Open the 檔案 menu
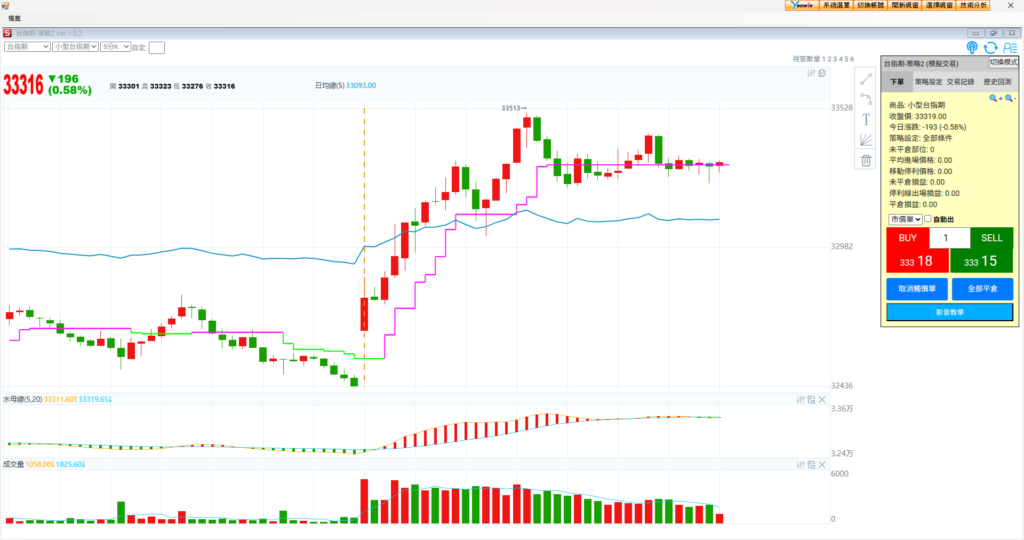The height and width of the screenshot is (540, 1024). (15, 18)
